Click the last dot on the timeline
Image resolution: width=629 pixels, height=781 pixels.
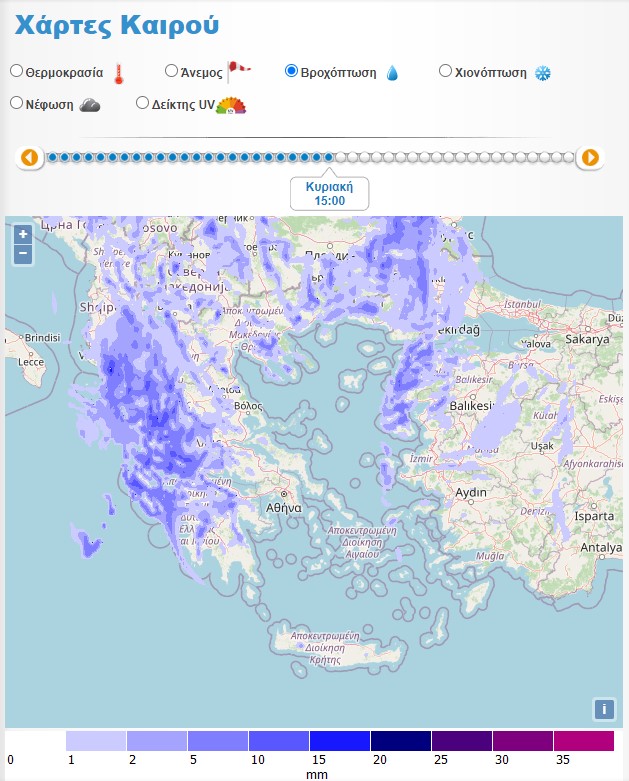[x=569, y=157]
